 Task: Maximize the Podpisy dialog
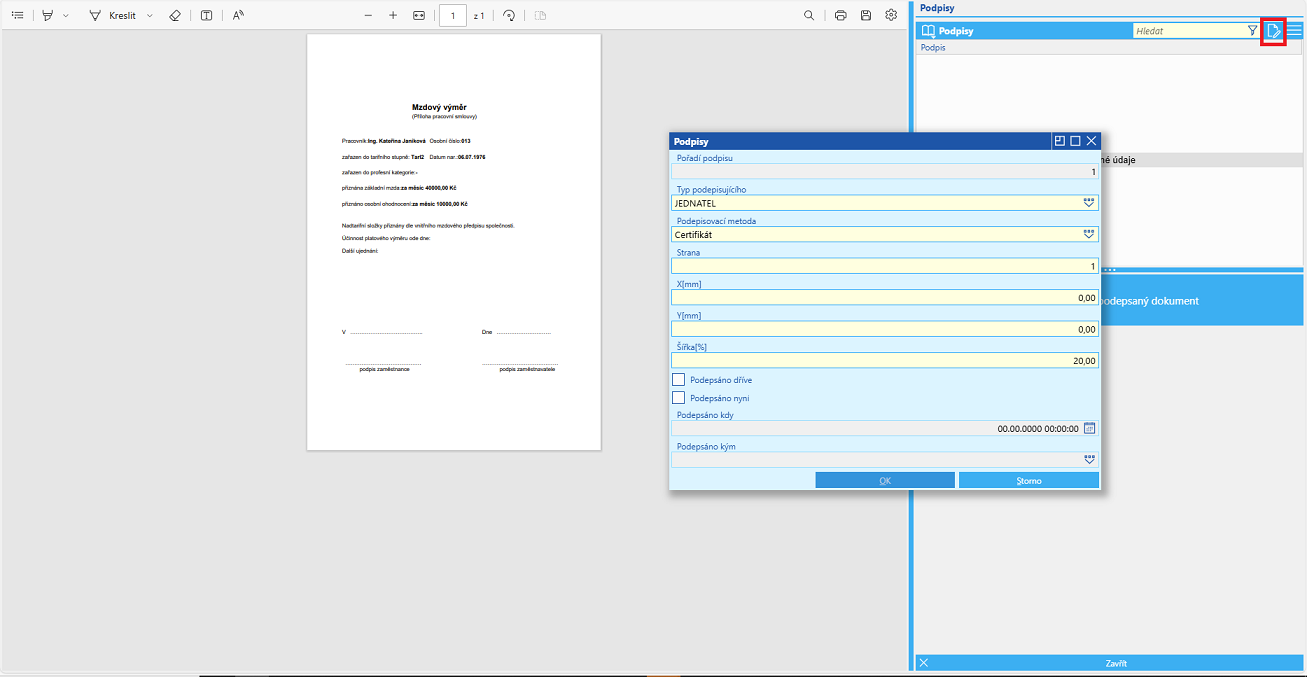[x=1076, y=142]
